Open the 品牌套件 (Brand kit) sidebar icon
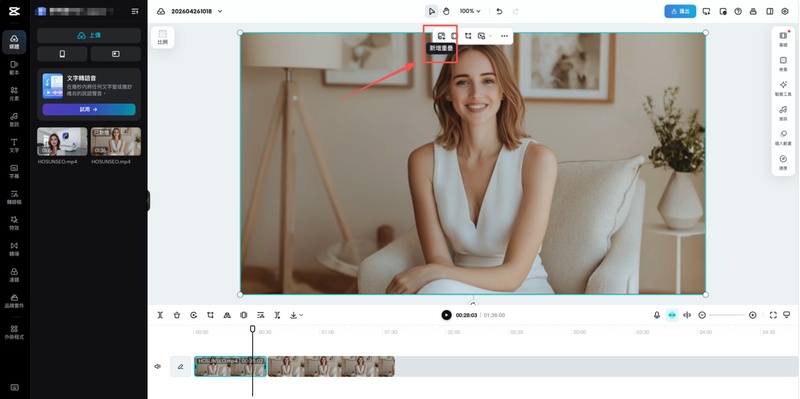Image resolution: width=800 pixels, height=399 pixels. pyautogui.click(x=14, y=301)
